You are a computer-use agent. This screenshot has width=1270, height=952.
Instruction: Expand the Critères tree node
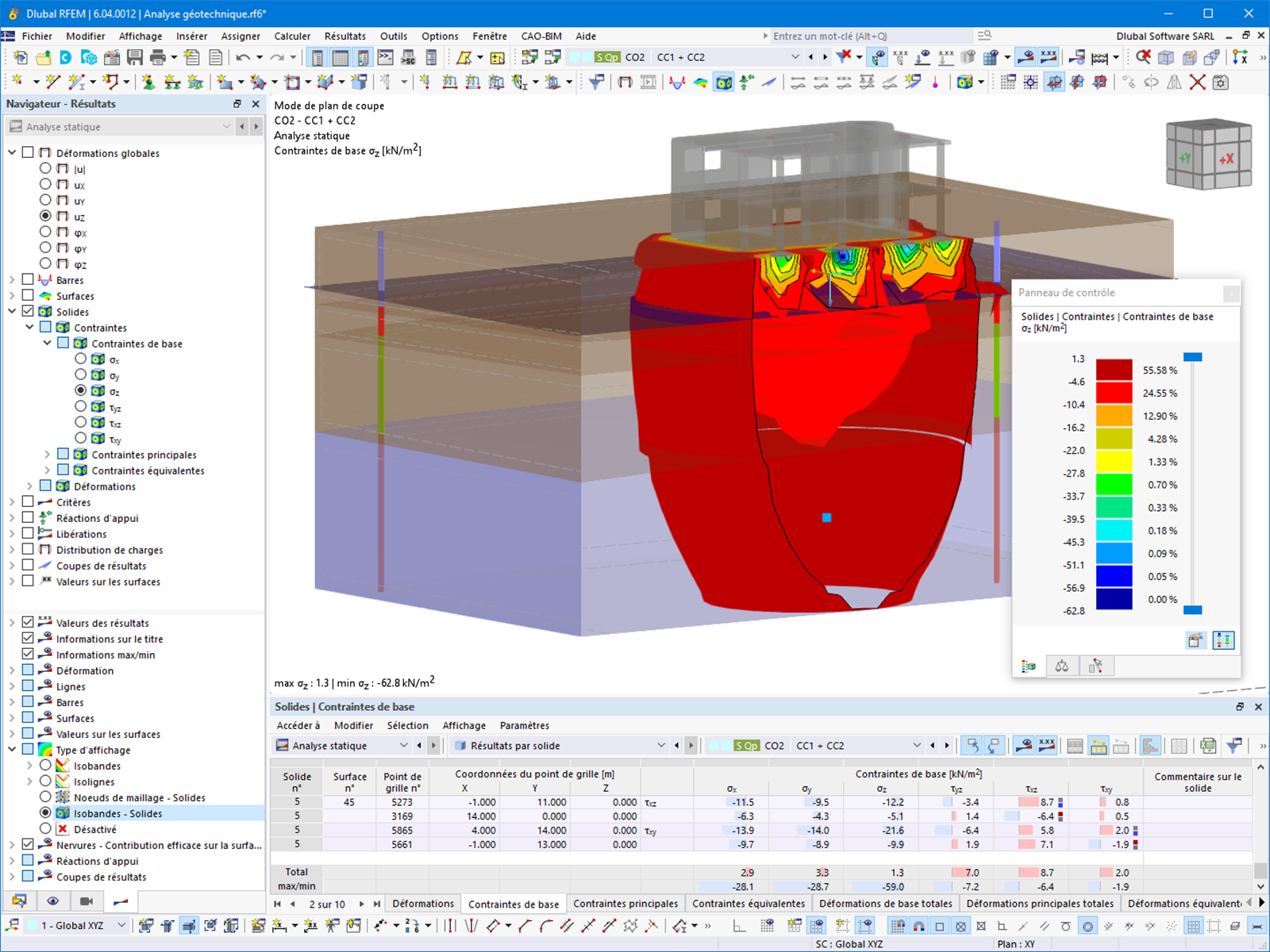pyautogui.click(x=12, y=501)
